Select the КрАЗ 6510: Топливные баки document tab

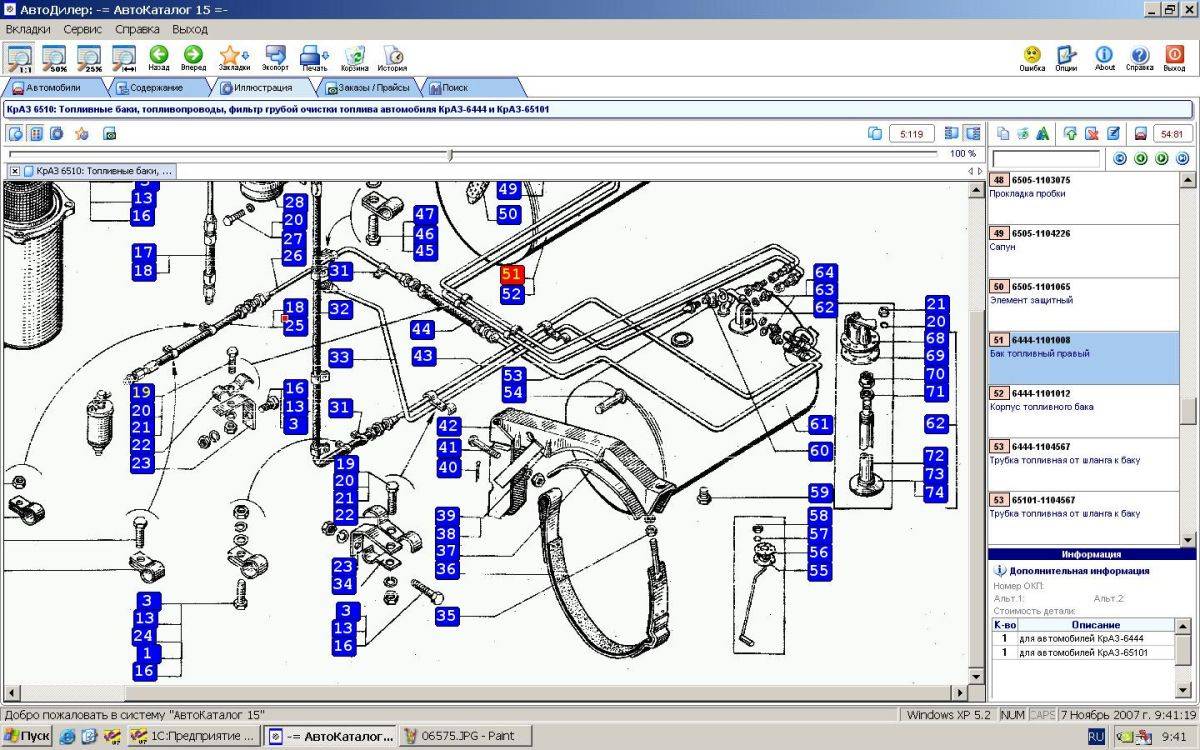coord(98,171)
